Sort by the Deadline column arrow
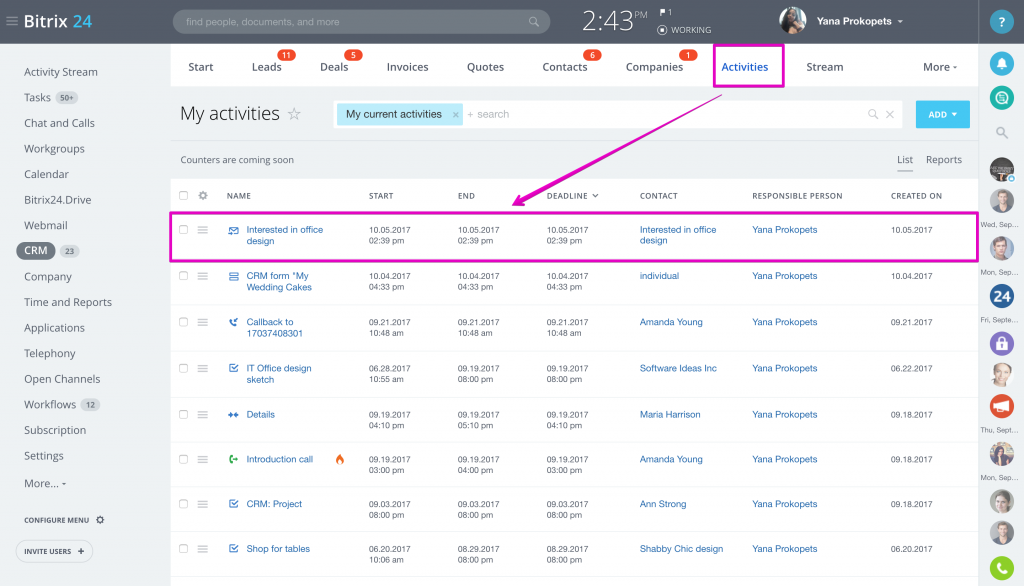Screen dimensions: 1024x586 click(595, 195)
